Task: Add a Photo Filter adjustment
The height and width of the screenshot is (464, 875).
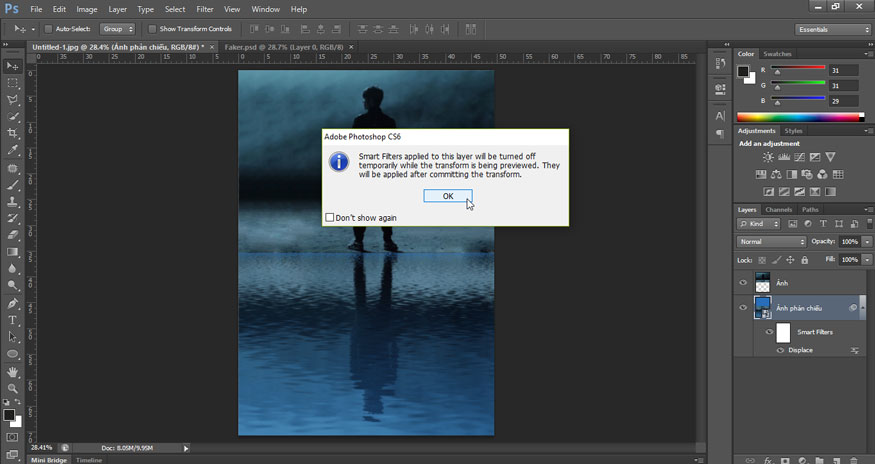Action: [x=807, y=175]
